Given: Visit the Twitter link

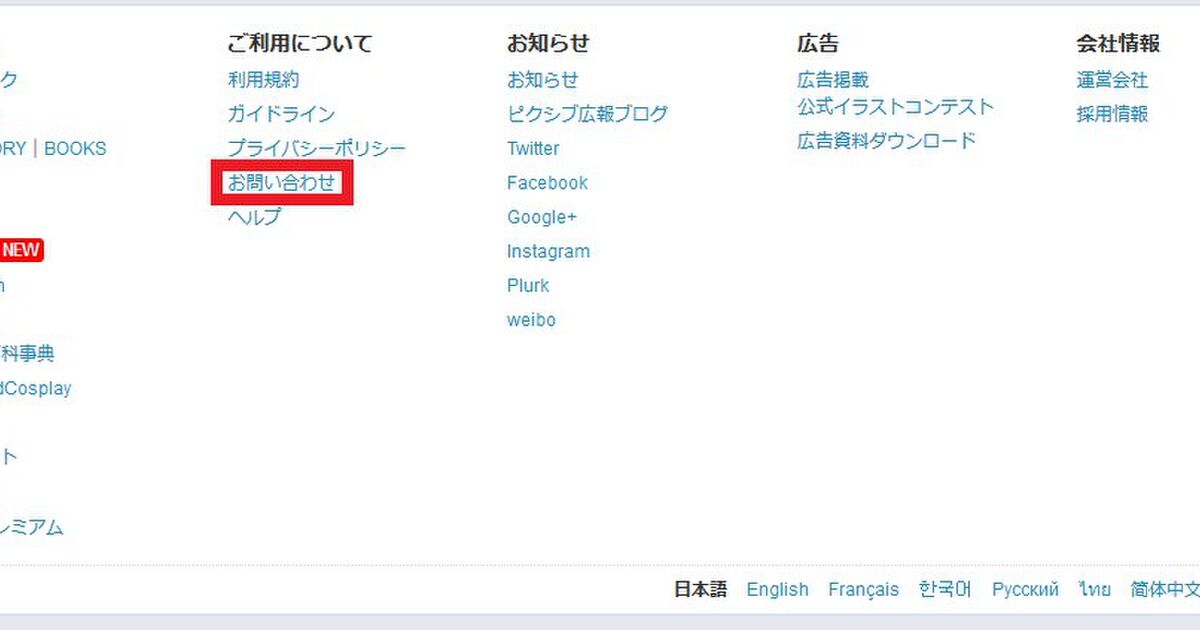Looking at the screenshot, I should click(532, 148).
